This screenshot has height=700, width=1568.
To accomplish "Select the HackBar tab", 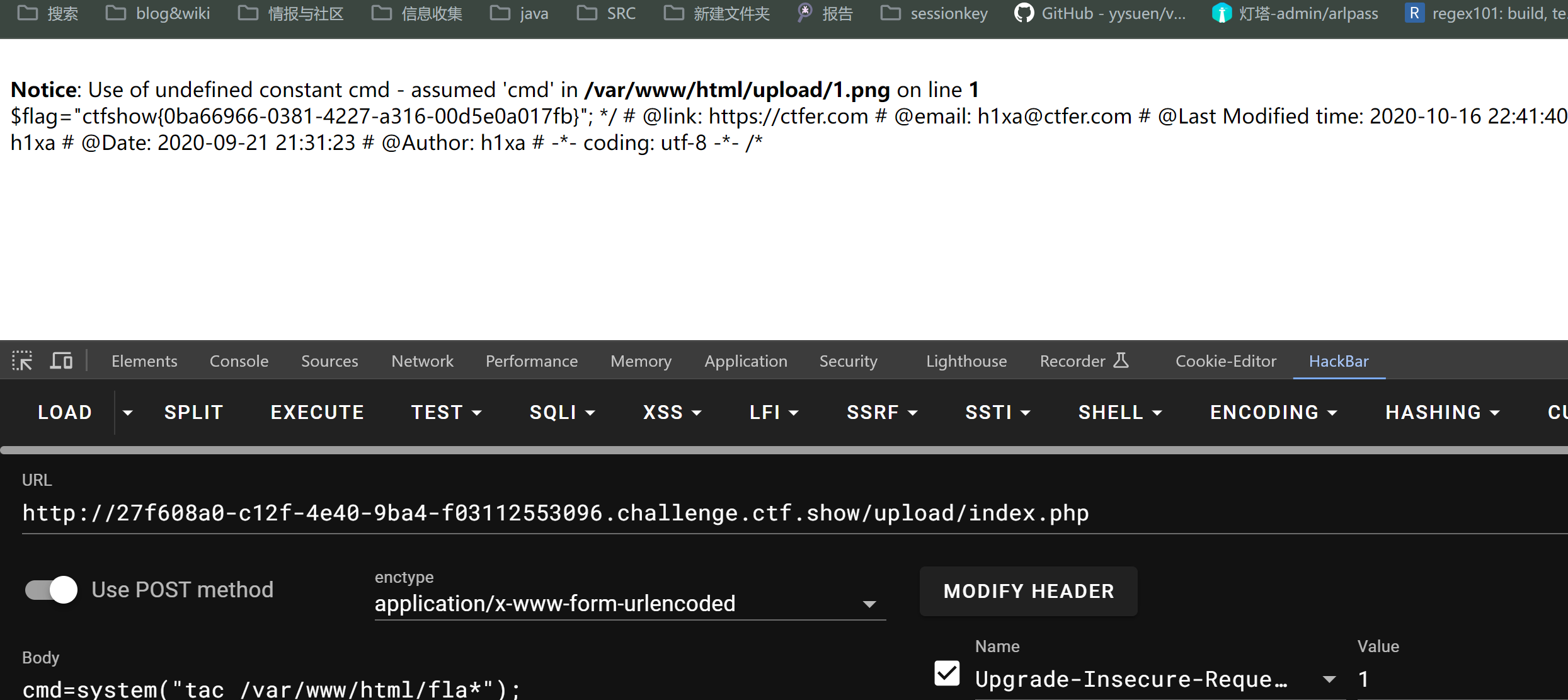I will pyautogui.click(x=1339, y=361).
